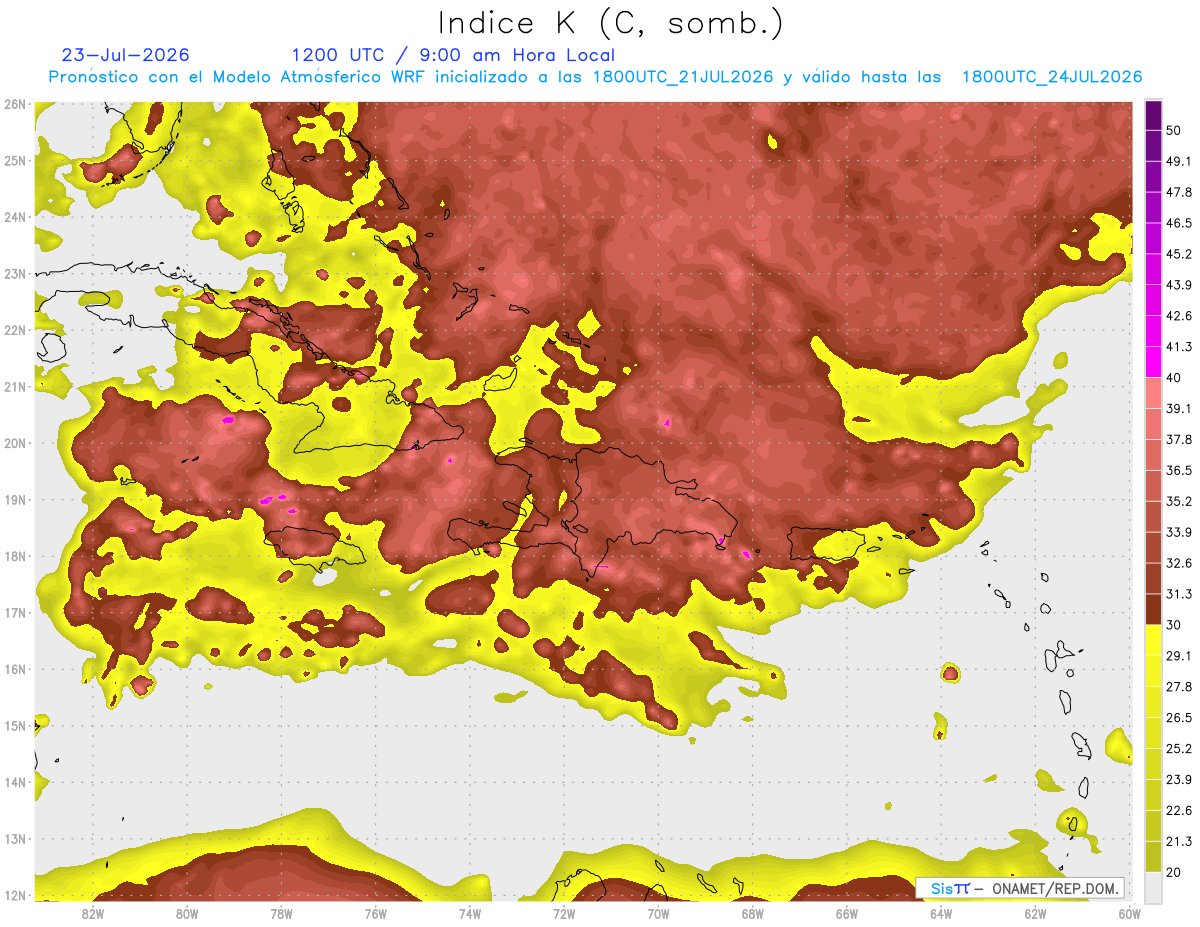This screenshot has width=1200, height=927.
Task: Click the color-scale value '29.1'
Action: (1179, 656)
